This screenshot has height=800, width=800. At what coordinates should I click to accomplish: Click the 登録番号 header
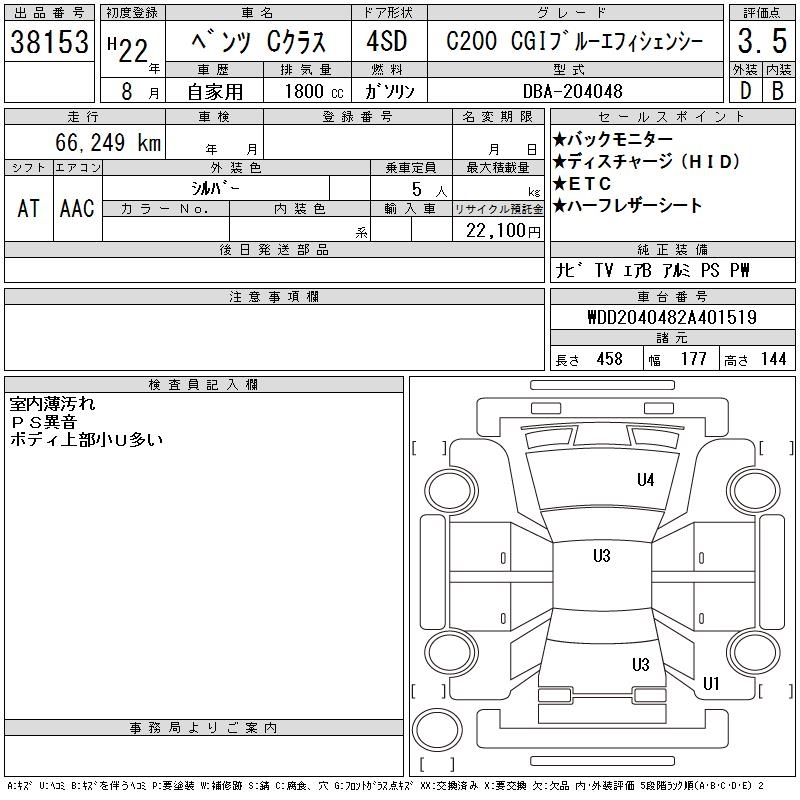click(358, 117)
